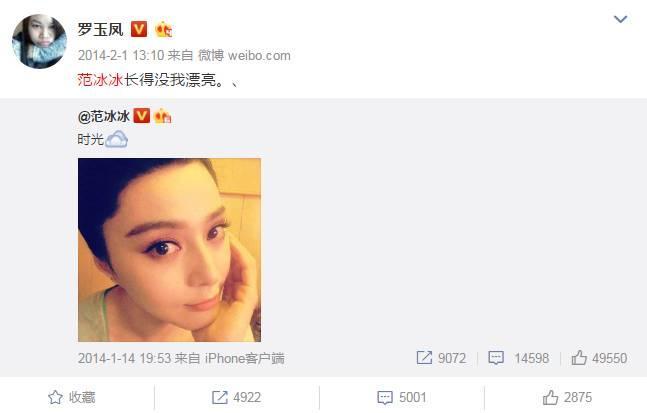Viewport: 647px width, 413px height.
Task: Click the membership crown icon beside 罗玉凤
Action: pos(163,29)
